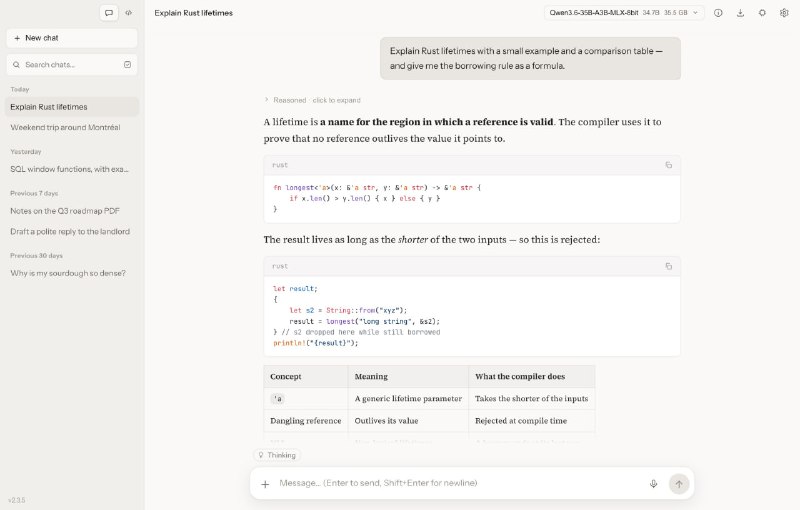
Task: Focus the Search chats field
Action: (72, 65)
